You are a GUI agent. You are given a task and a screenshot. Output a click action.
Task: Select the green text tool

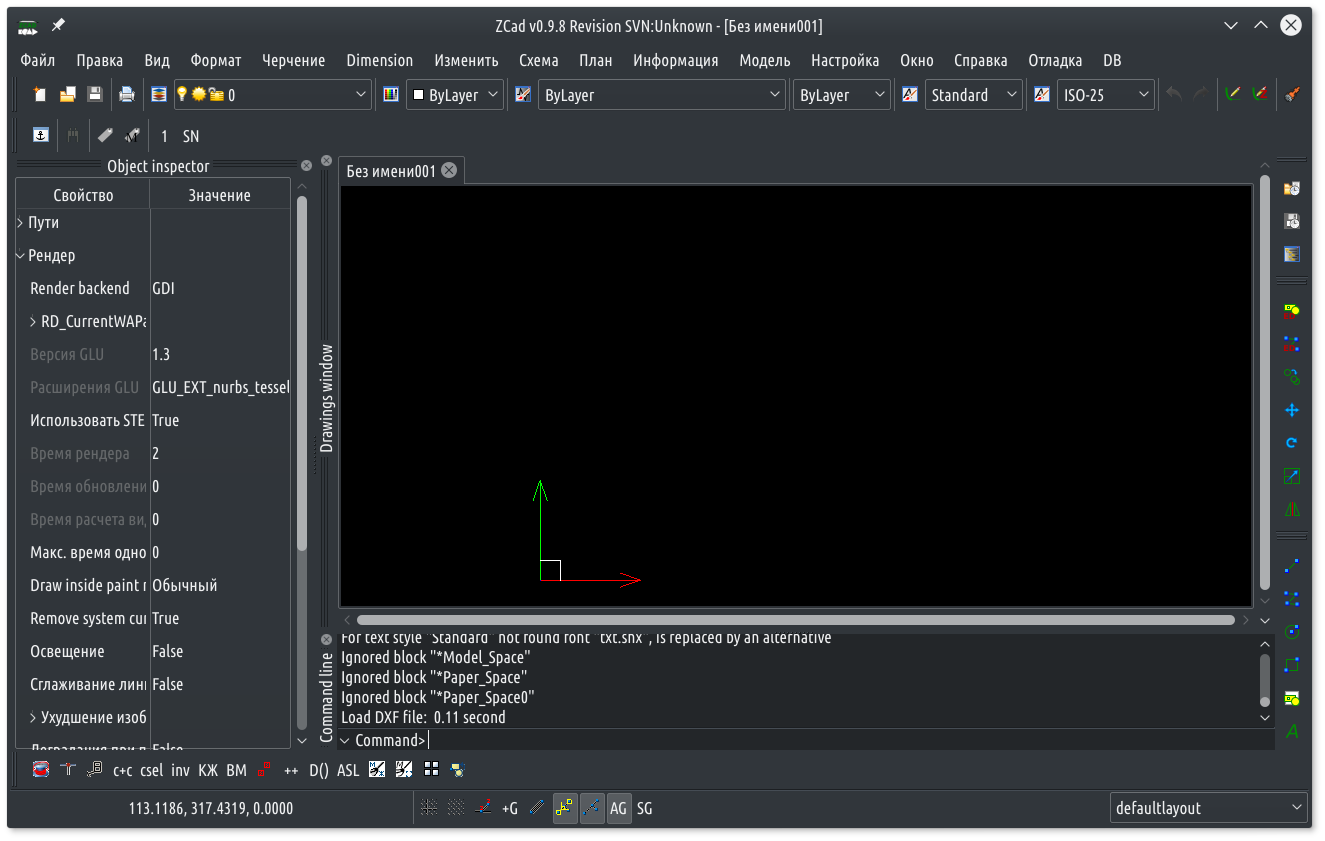(x=1292, y=732)
